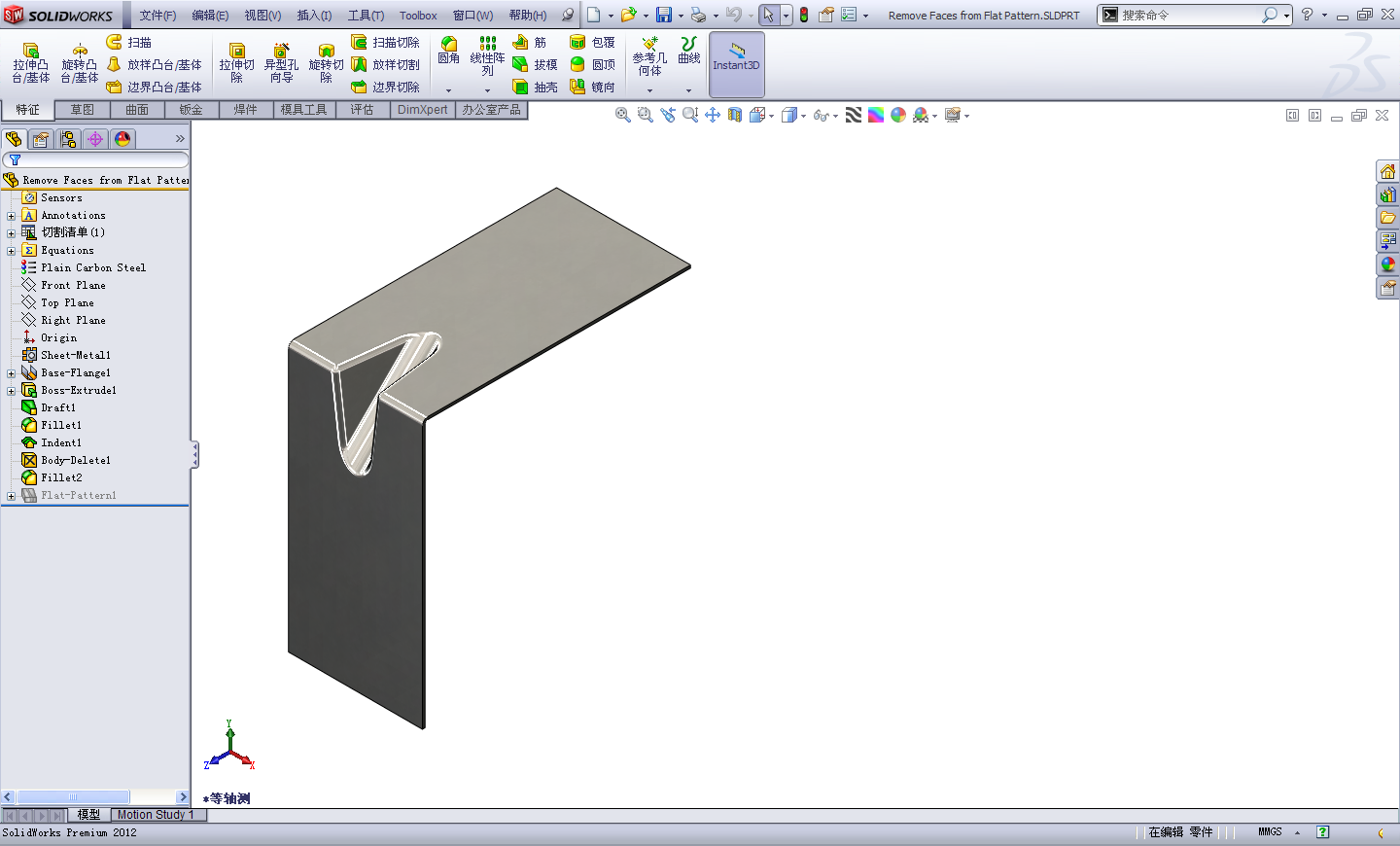Click the 放样切割 lofted cut tool

pos(385,64)
